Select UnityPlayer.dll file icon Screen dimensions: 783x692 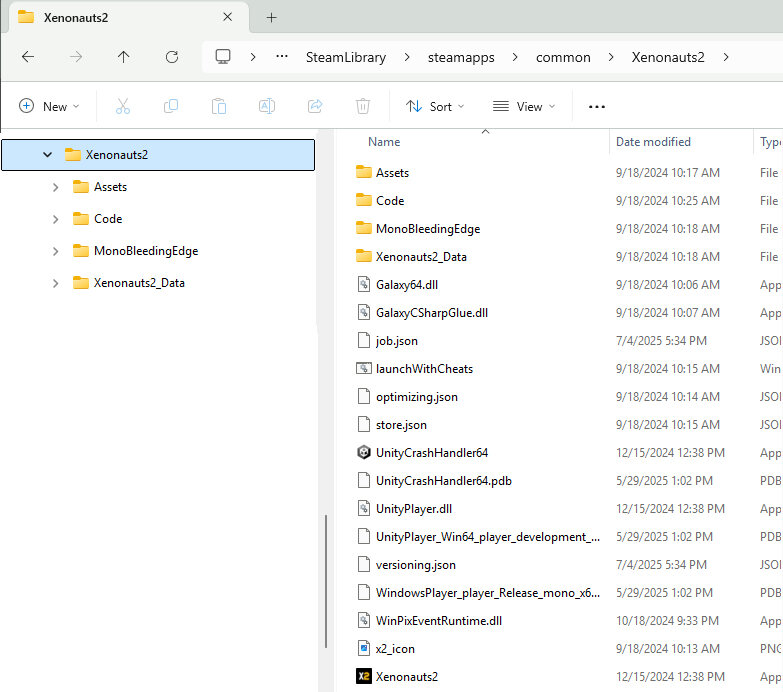[364, 508]
